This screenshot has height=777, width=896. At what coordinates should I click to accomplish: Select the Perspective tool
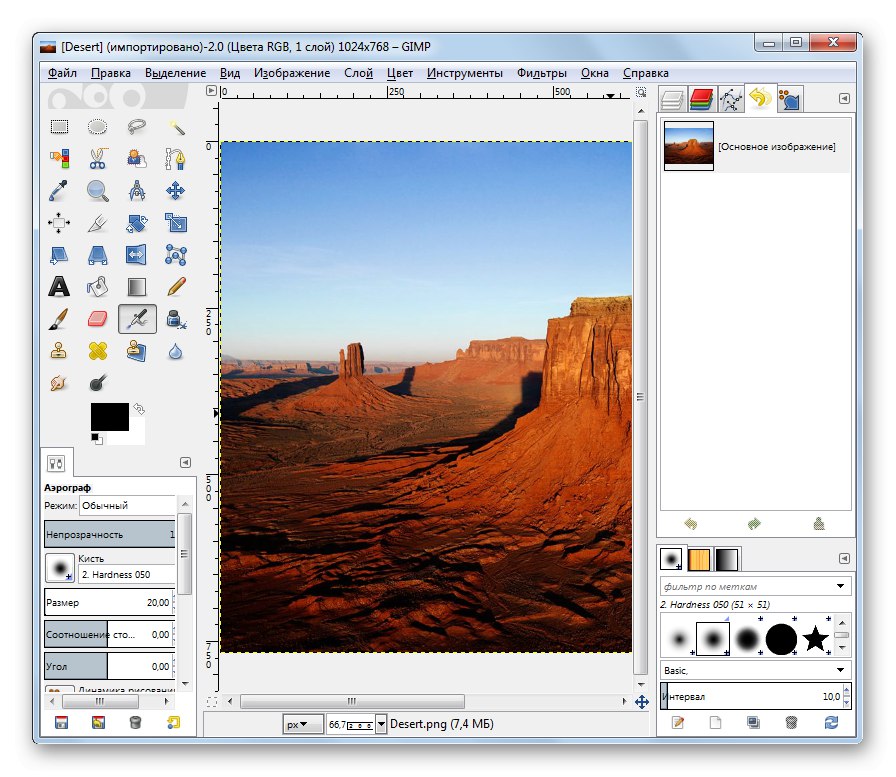pyautogui.click(x=98, y=255)
